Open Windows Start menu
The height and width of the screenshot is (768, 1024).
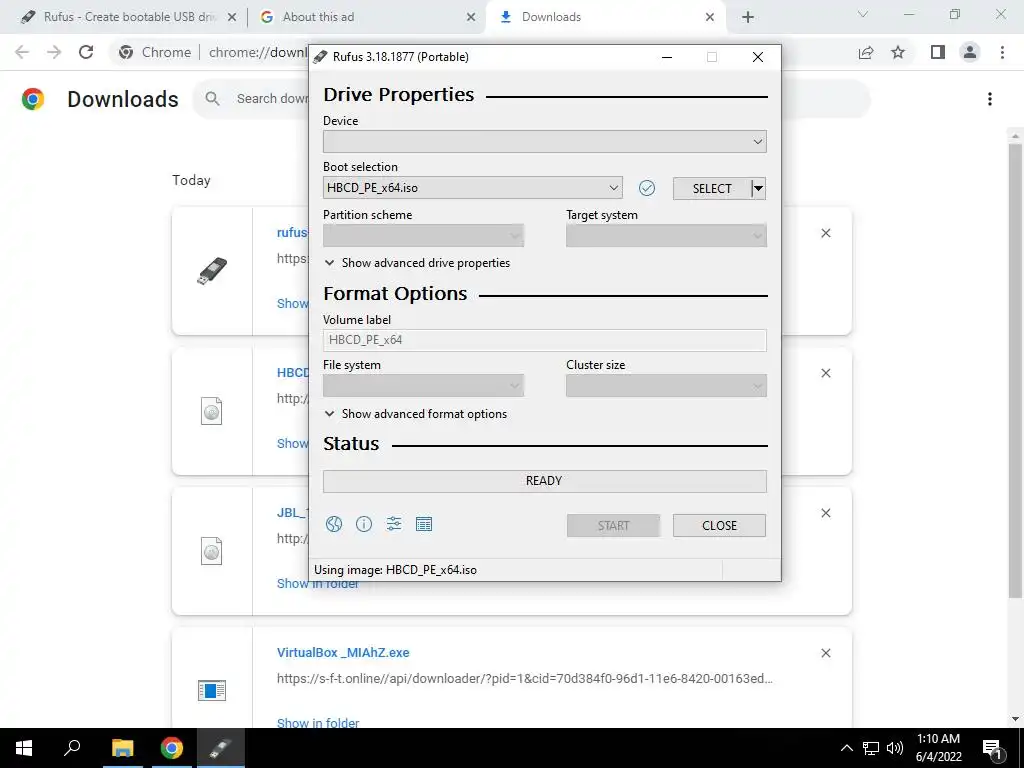point(24,748)
